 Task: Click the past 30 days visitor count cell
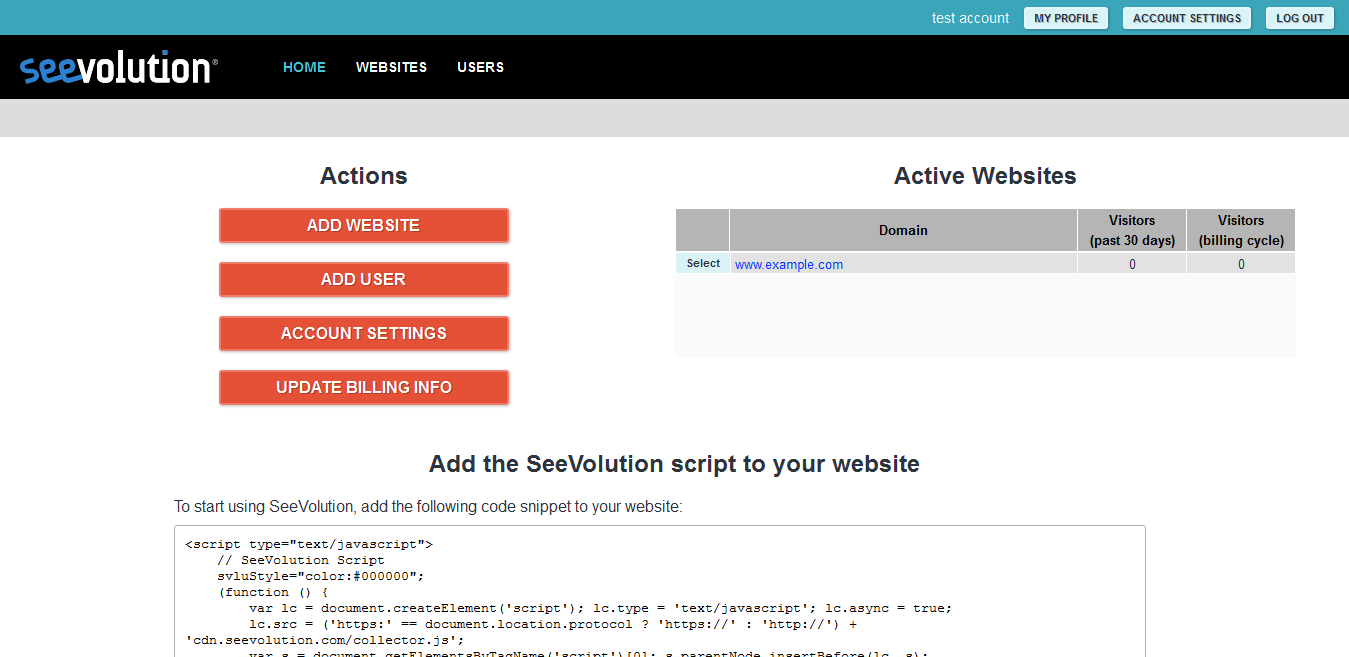pos(1132,264)
